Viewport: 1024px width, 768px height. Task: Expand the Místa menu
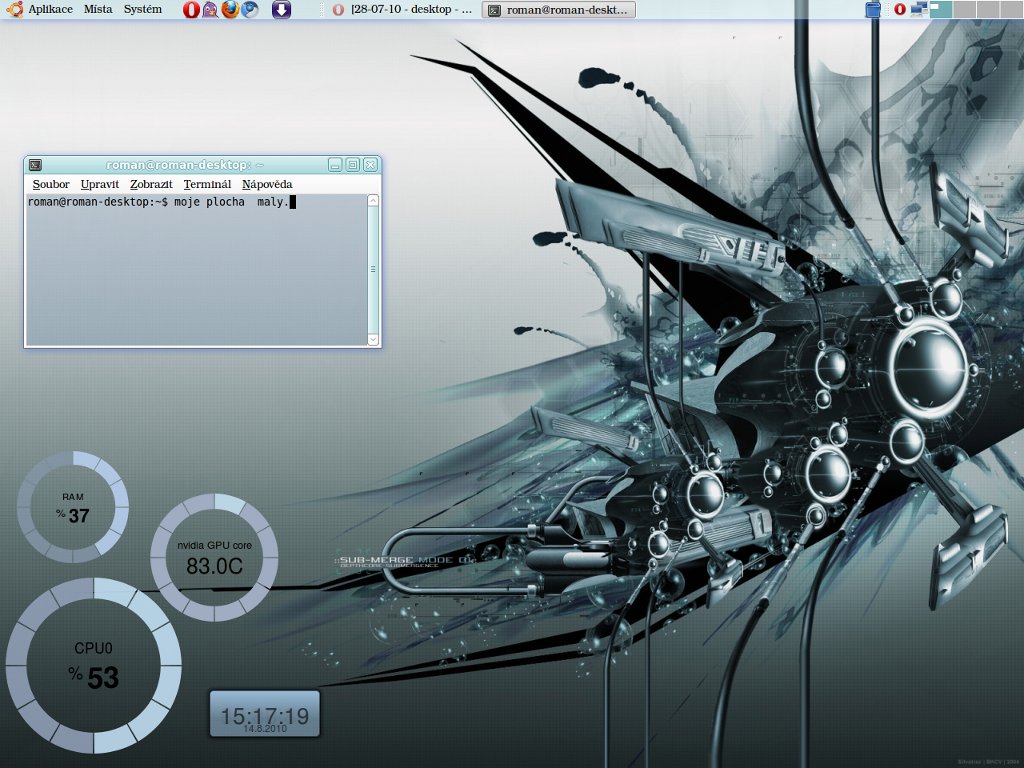tap(98, 9)
